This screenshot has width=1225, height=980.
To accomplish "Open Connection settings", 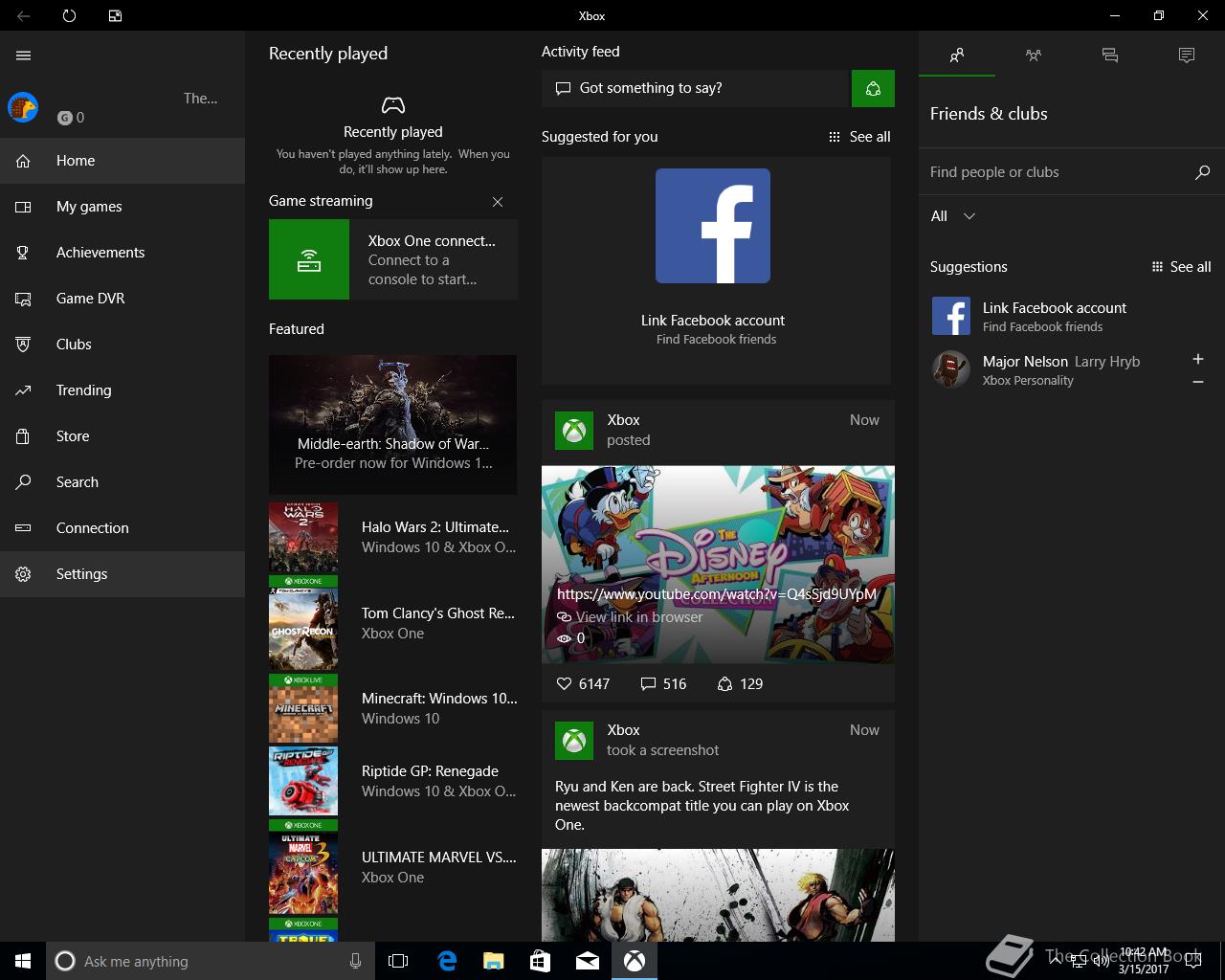I will tap(122, 528).
